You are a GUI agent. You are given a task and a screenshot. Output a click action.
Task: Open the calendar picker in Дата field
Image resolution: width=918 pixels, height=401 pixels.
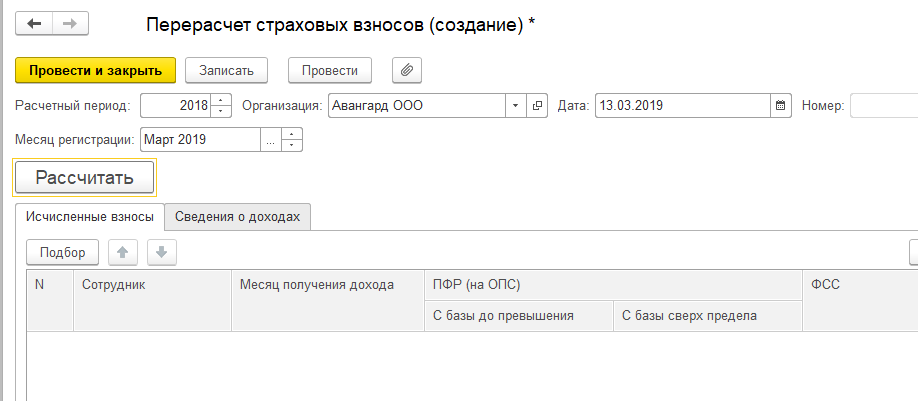click(780, 105)
